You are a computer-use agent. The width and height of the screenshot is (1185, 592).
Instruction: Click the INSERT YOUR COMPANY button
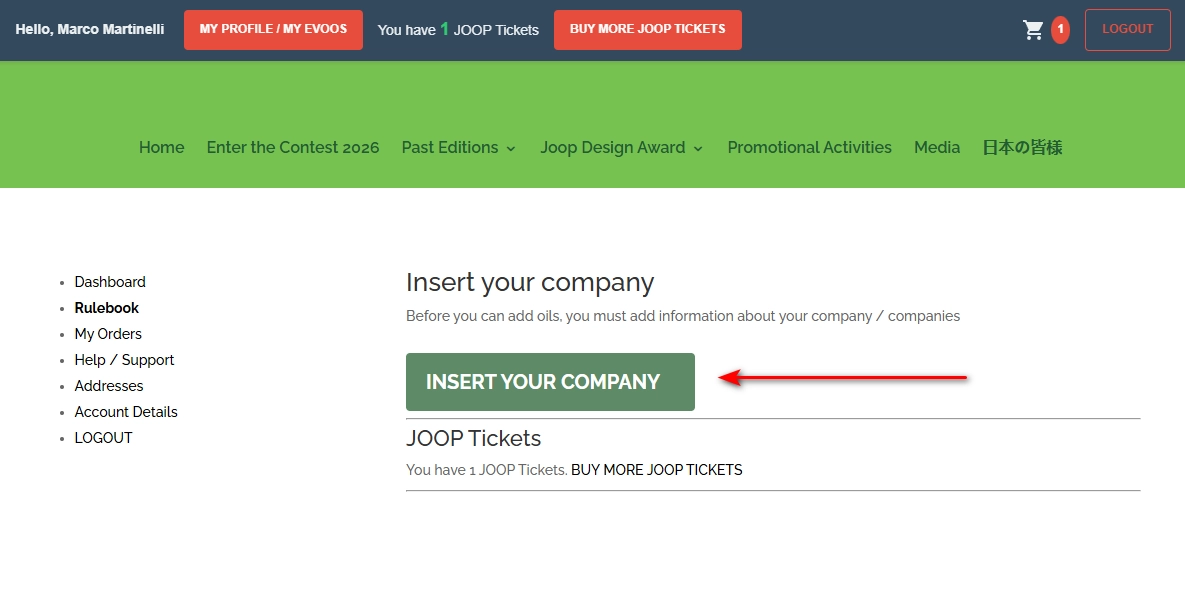click(x=550, y=382)
